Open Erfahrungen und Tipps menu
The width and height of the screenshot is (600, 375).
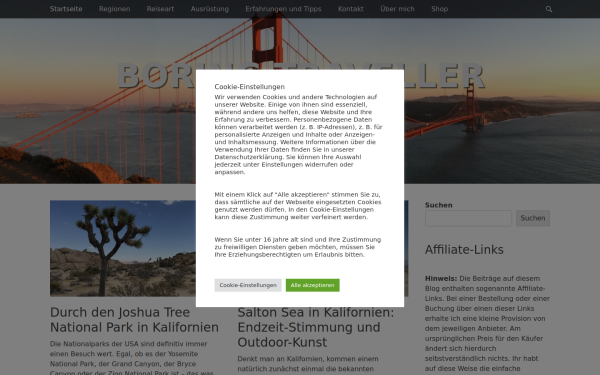pos(283,9)
